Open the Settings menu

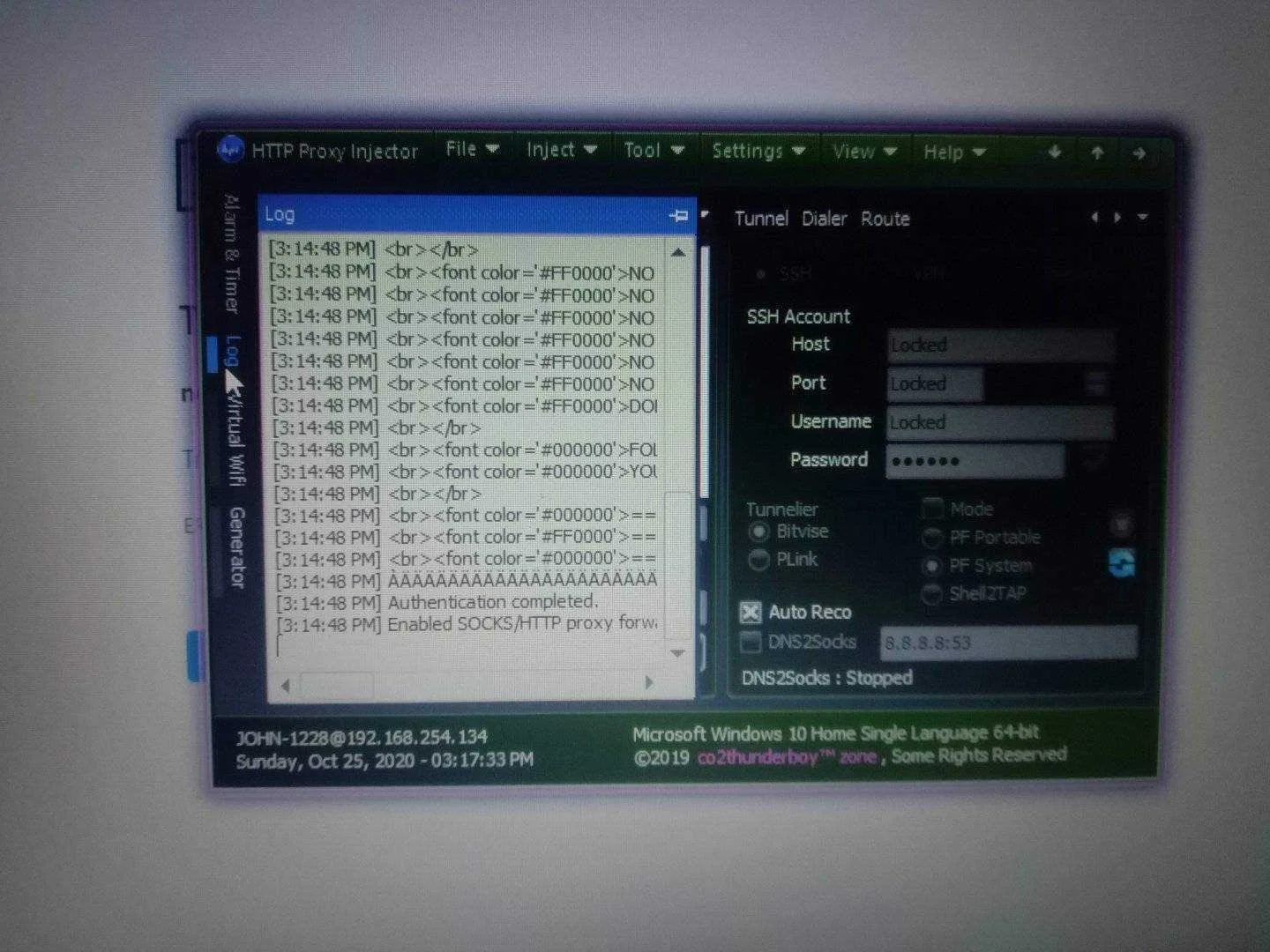pyautogui.click(x=758, y=151)
